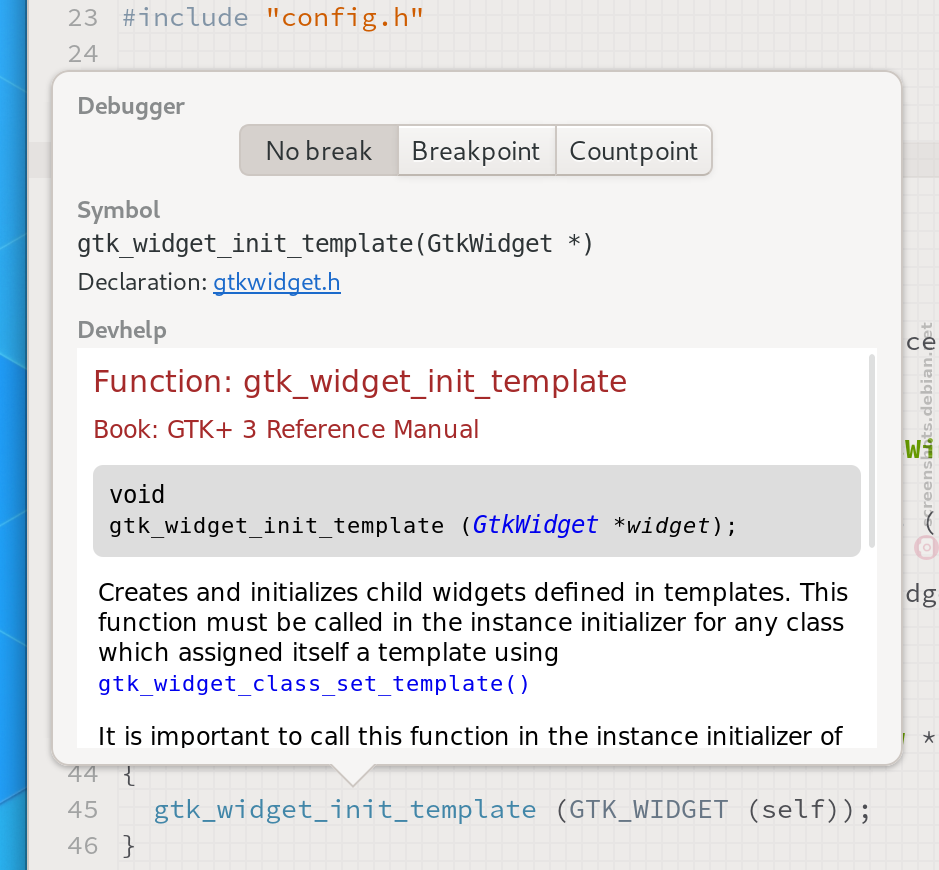Screen dimensions: 939x870
Task: Choose the Countpoint debugger option
Action: (634, 150)
